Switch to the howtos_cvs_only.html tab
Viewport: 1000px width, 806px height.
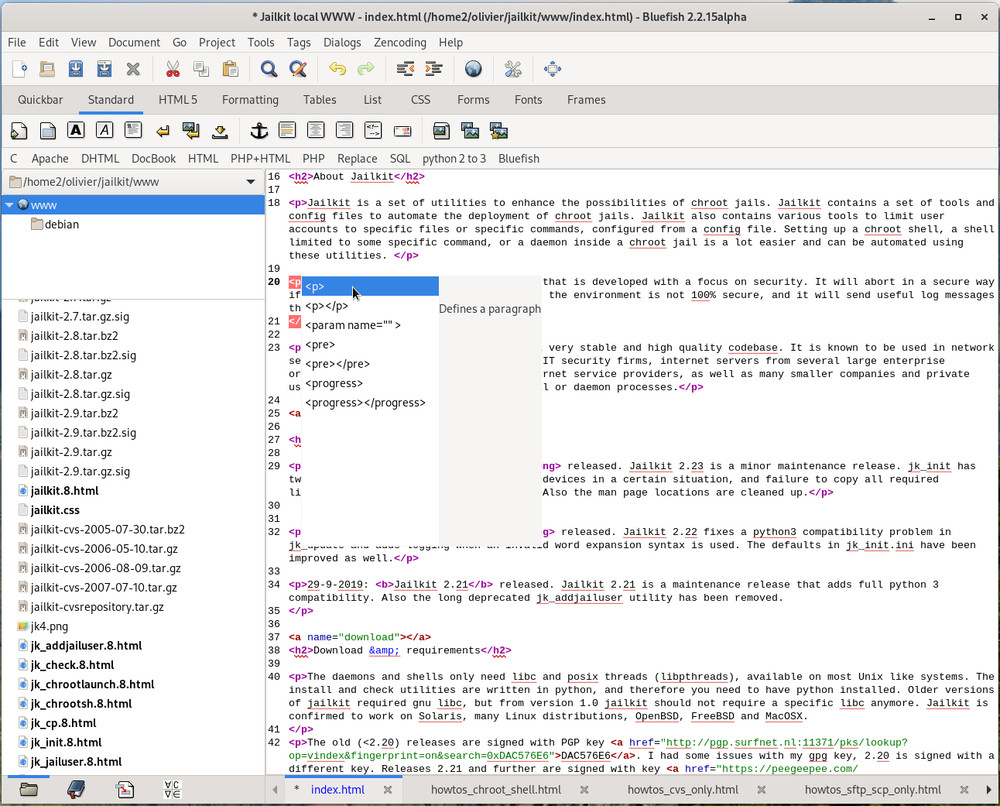(x=682, y=789)
